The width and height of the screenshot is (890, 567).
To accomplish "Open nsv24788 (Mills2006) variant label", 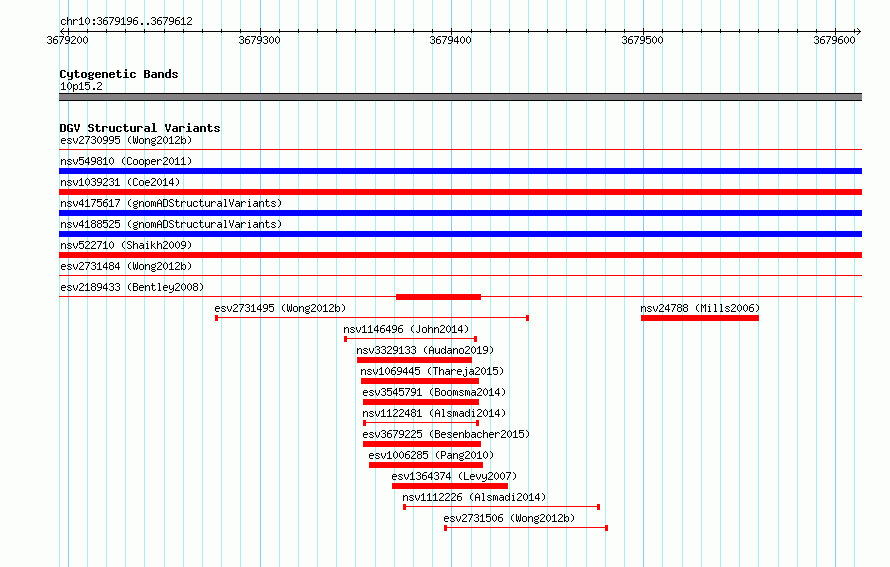I will tap(700, 308).
